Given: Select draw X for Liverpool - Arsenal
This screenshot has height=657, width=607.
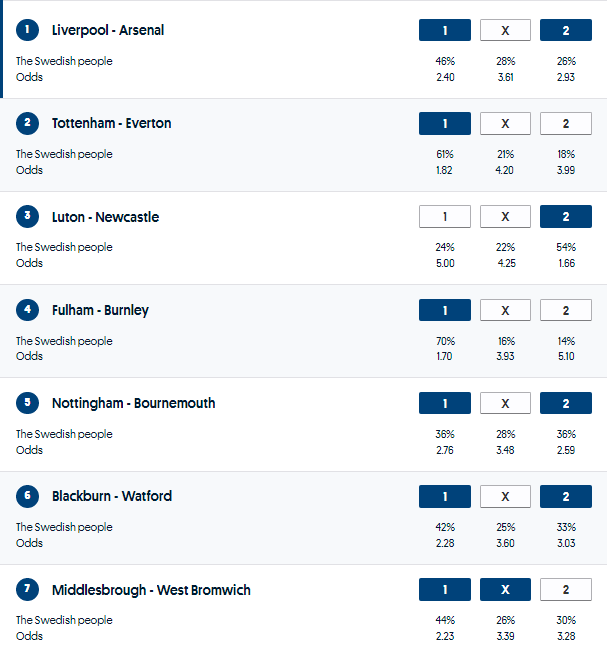Looking at the screenshot, I should coord(505,30).
